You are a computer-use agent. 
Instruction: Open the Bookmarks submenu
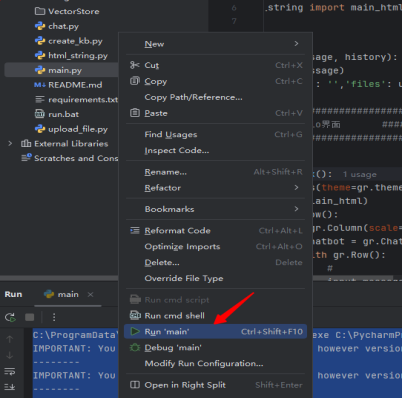click(215, 209)
